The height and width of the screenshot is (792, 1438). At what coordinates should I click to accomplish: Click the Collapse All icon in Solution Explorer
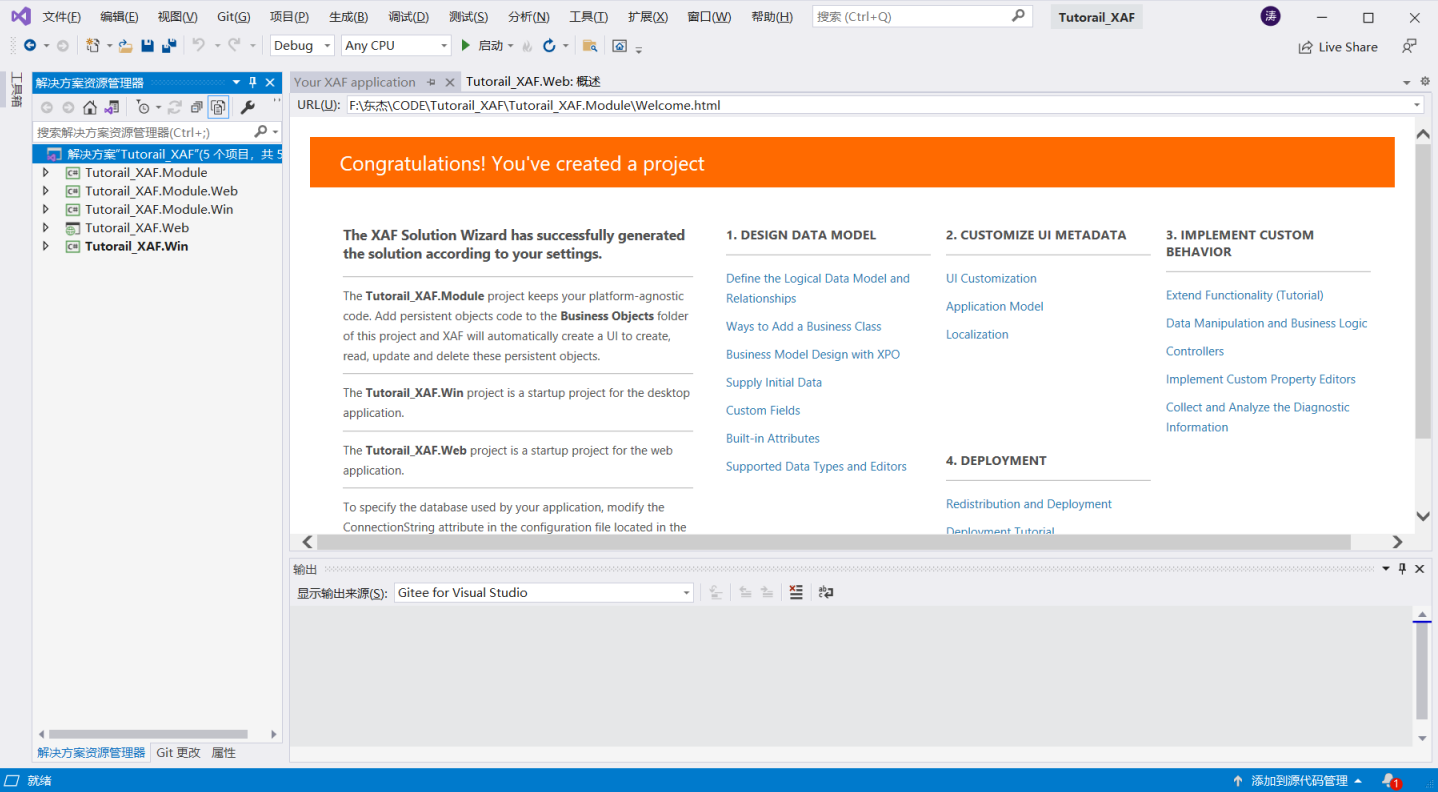point(197,107)
